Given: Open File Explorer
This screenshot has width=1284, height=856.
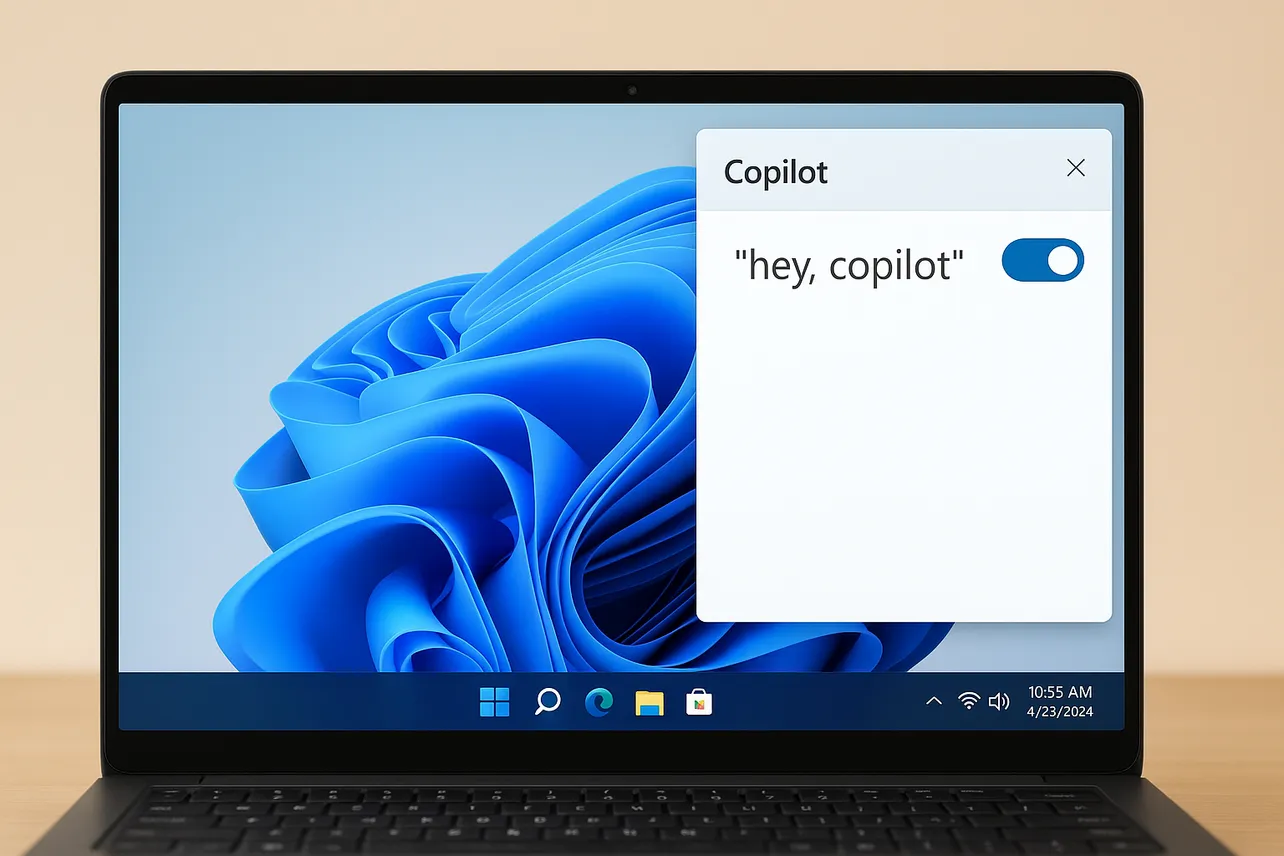Looking at the screenshot, I should coord(649,702).
